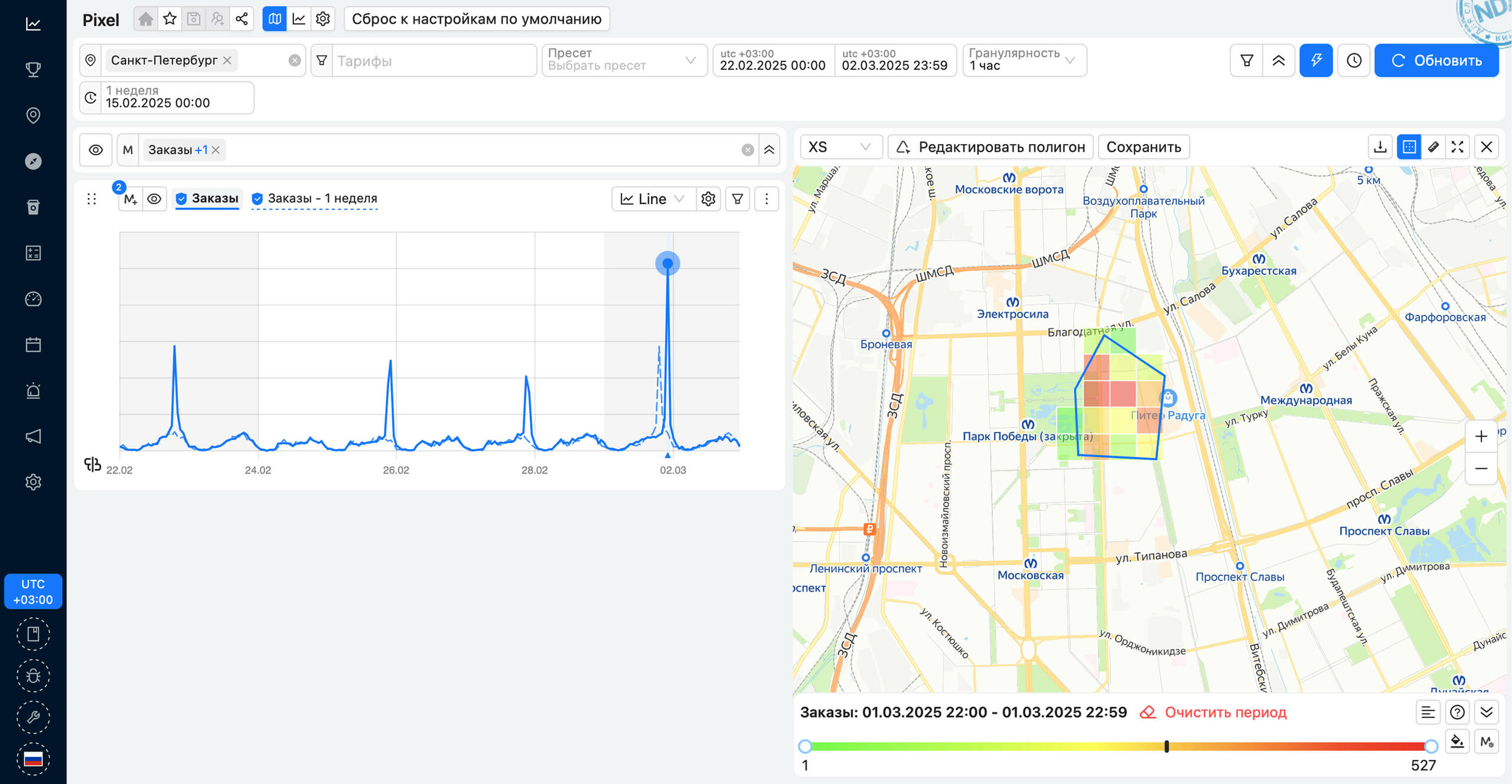Open the trophy section in sidebar
The image size is (1512, 784).
coord(33,70)
